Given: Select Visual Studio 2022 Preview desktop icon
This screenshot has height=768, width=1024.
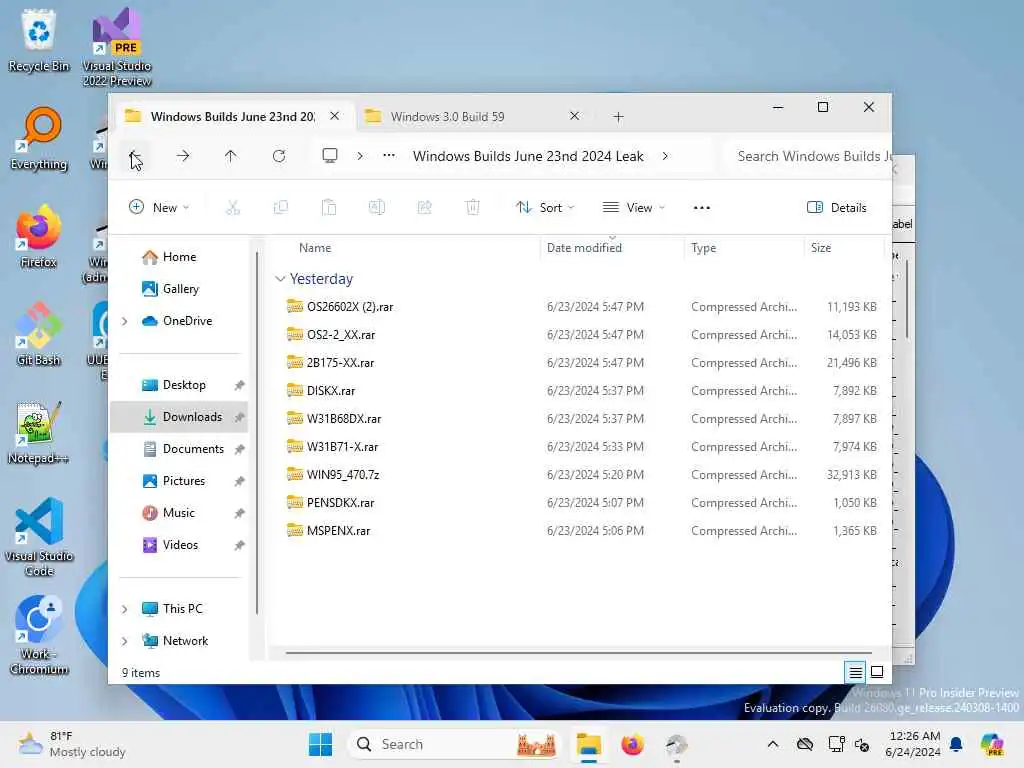Looking at the screenshot, I should click(117, 48).
